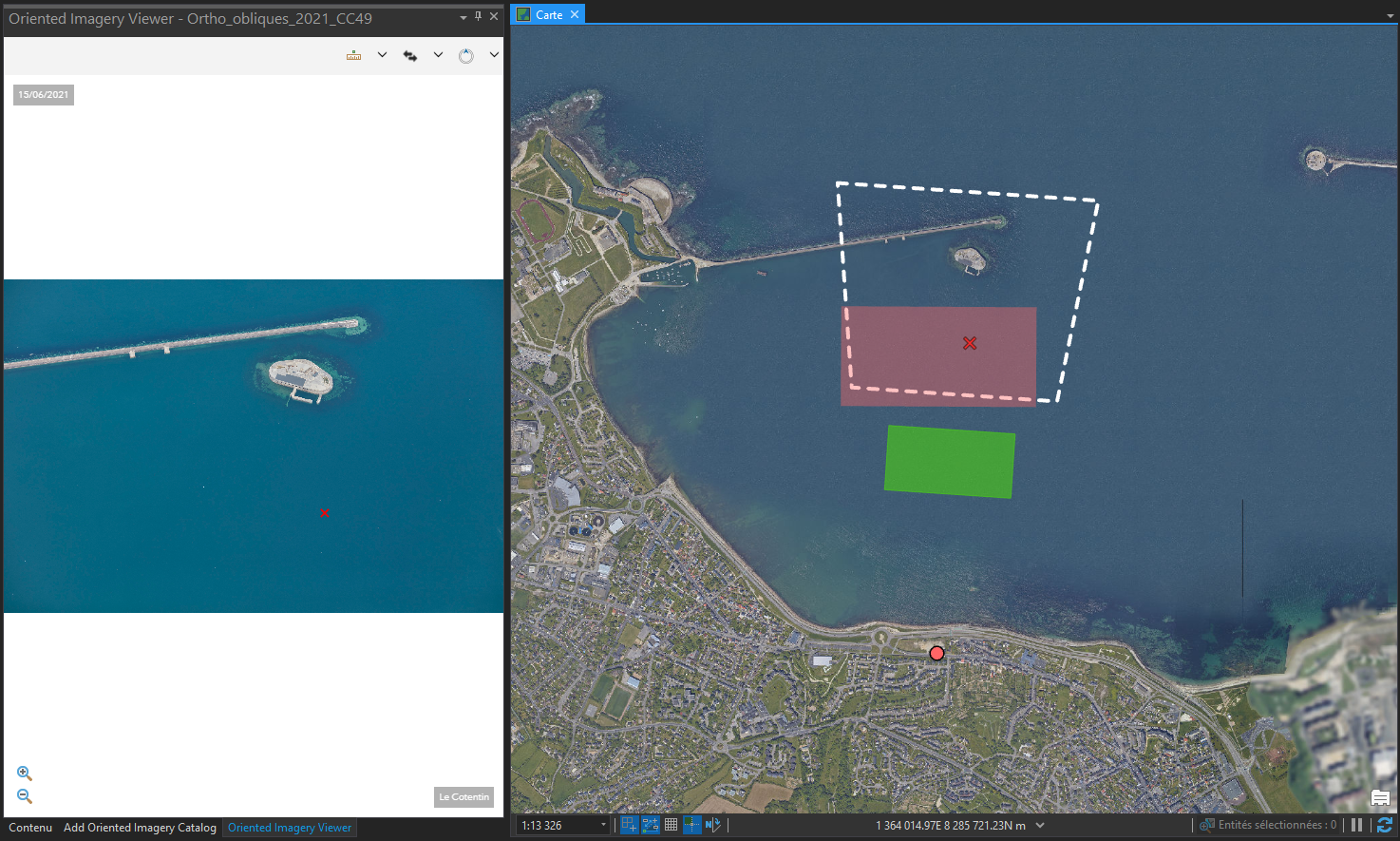Click the new map view icon in status bar
This screenshot has width=1400, height=841.
629,825
